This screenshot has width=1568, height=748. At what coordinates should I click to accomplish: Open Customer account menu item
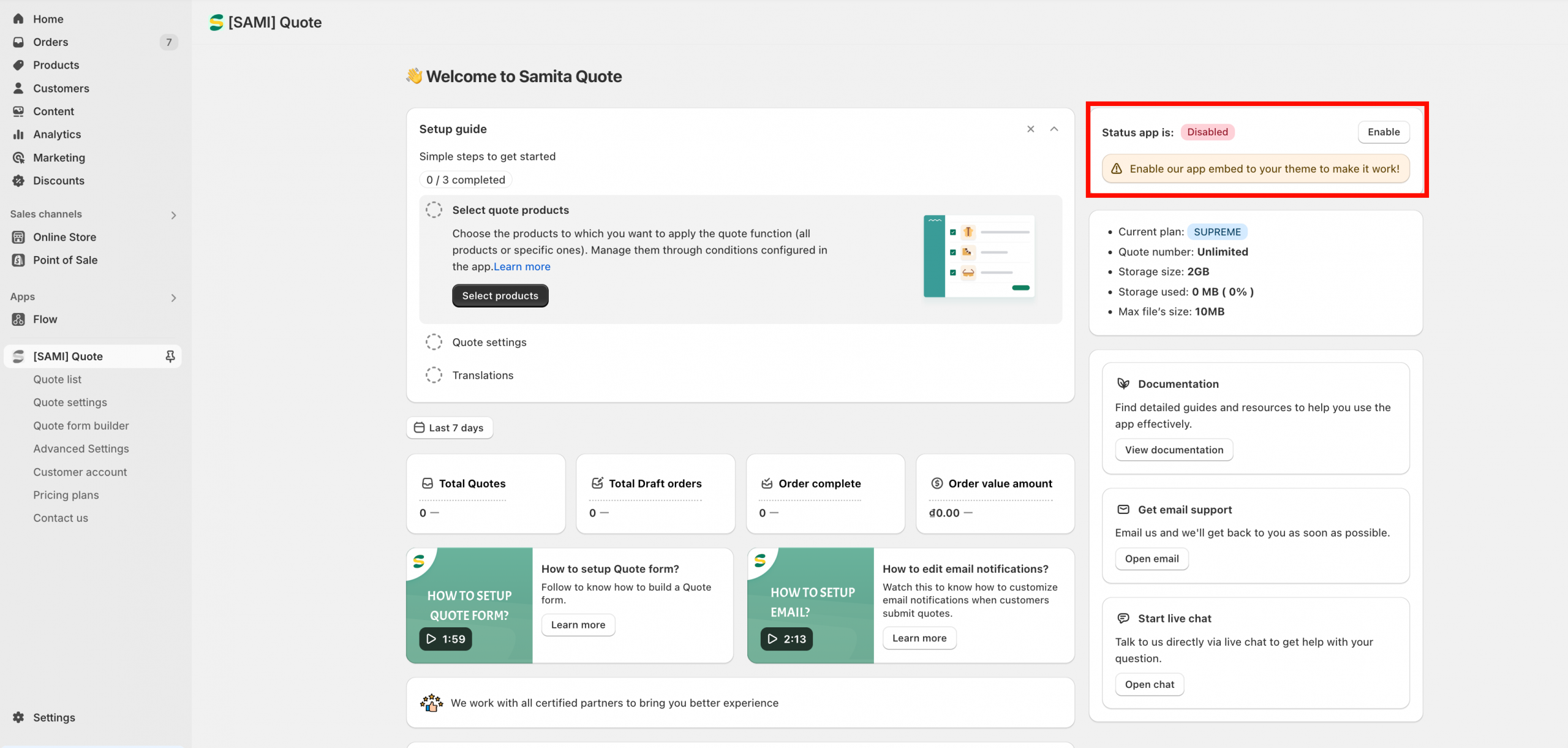click(80, 472)
